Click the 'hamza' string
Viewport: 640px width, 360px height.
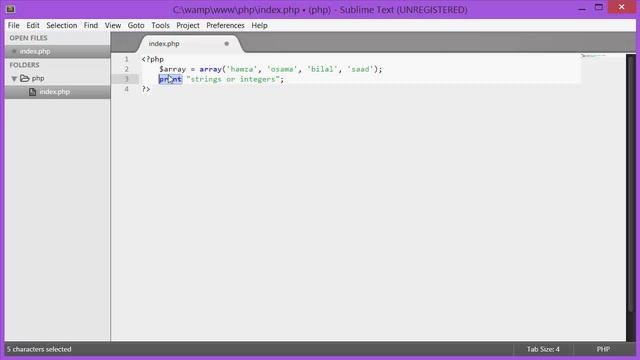click(242, 69)
